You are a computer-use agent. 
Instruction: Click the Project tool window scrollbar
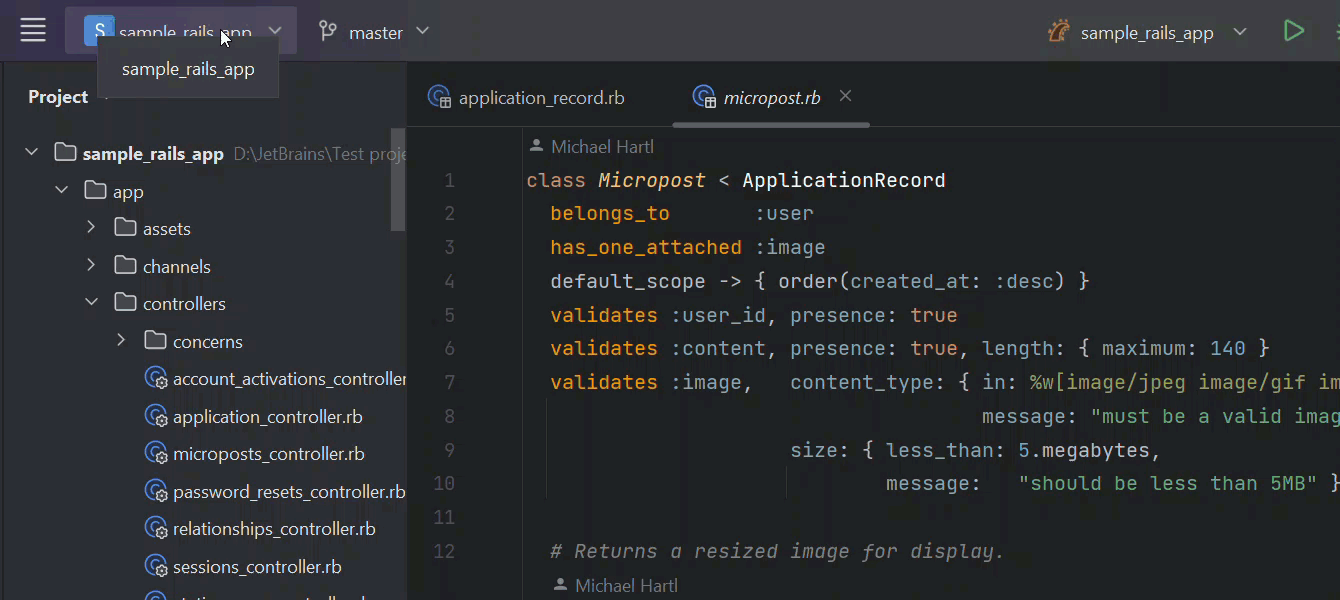click(397, 180)
